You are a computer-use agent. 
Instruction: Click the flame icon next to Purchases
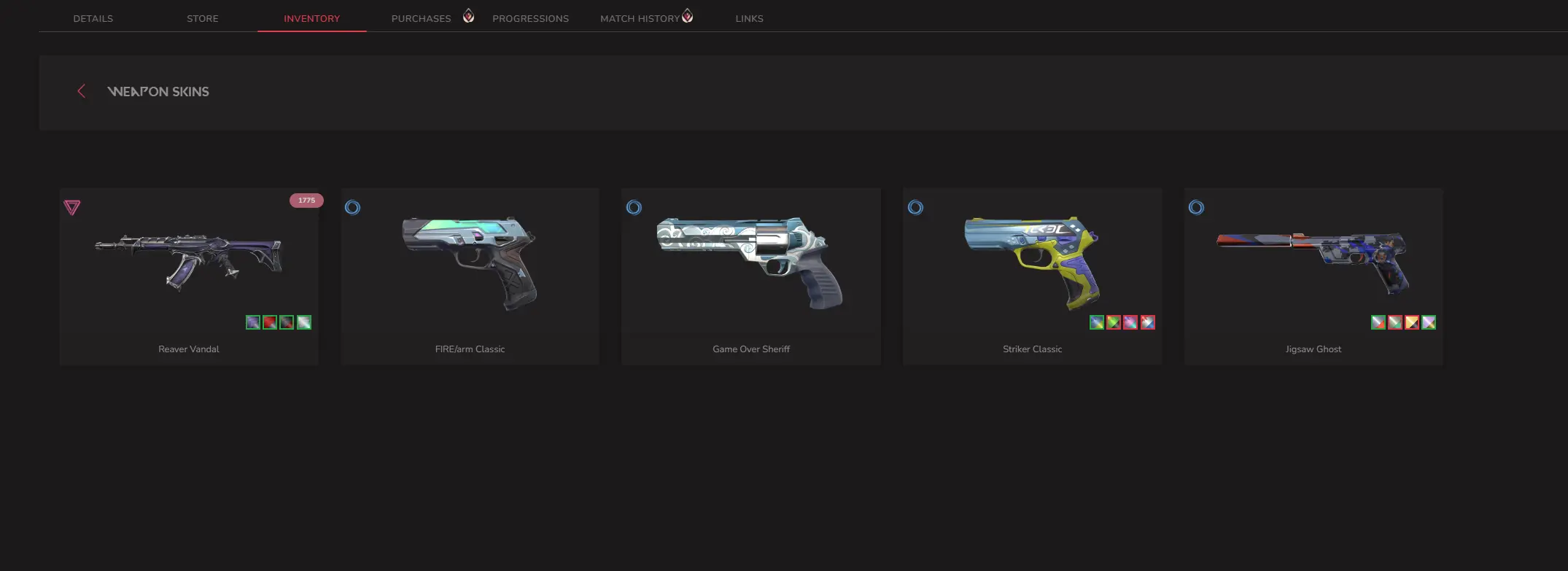[x=469, y=15]
